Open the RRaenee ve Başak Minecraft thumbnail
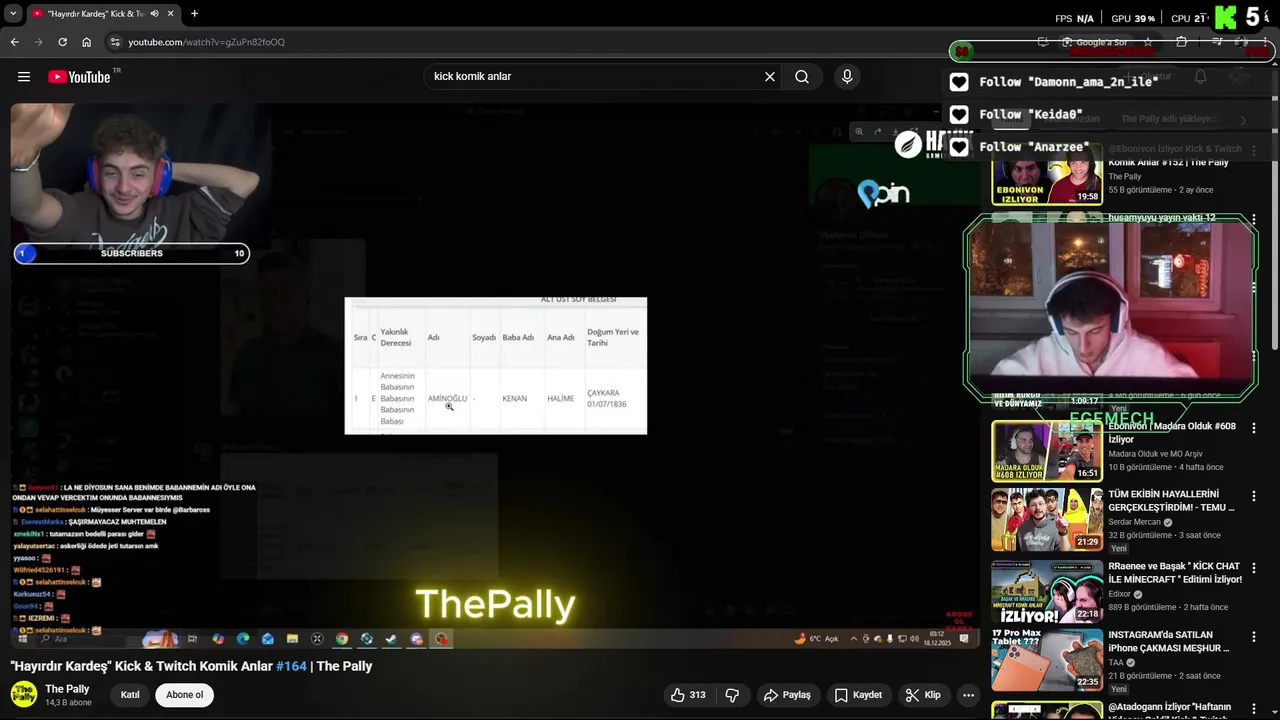The image size is (1280, 720). [1047, 591]
